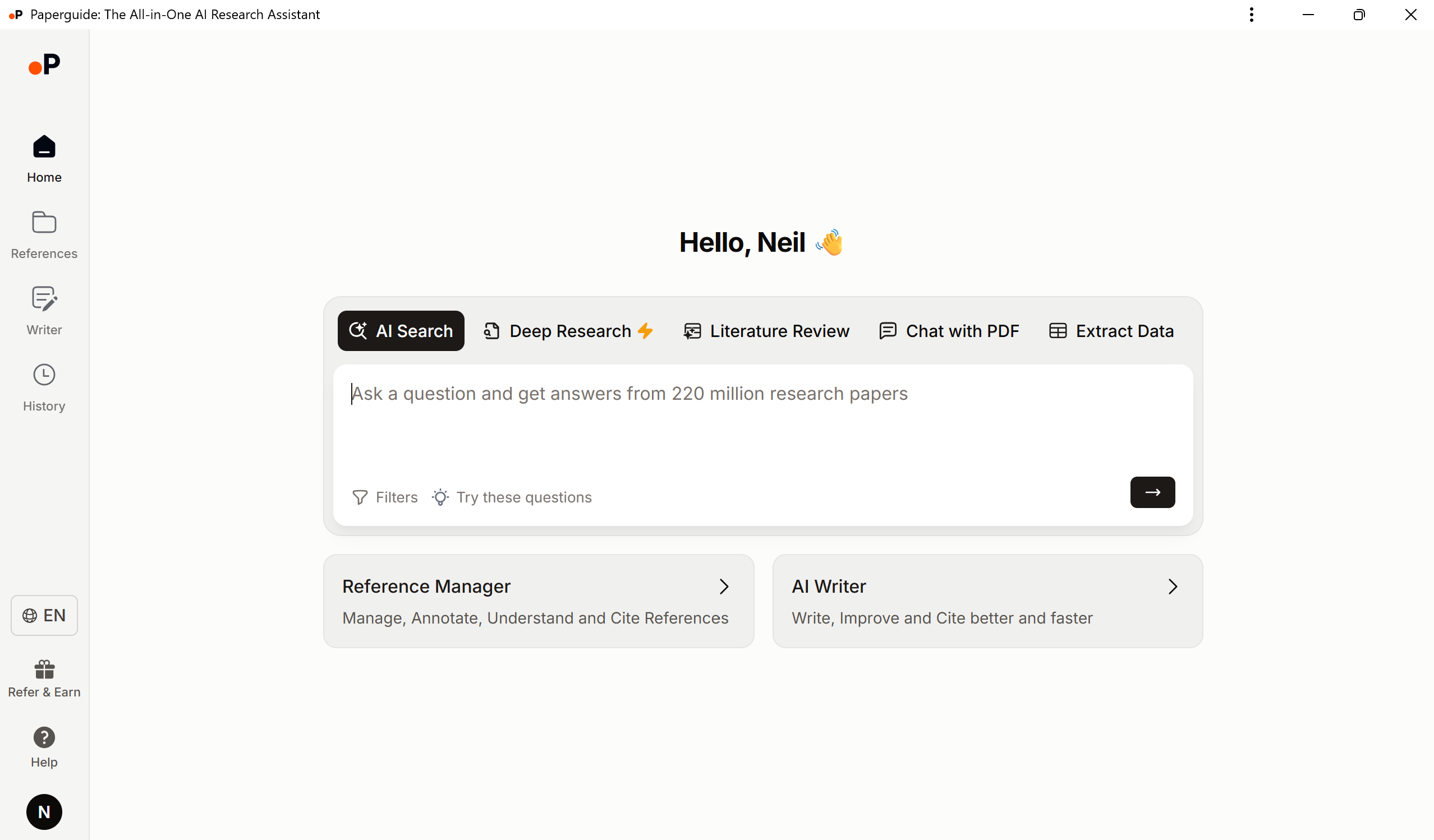
Task: Select the AI Search tab
Action: point(401,331)
